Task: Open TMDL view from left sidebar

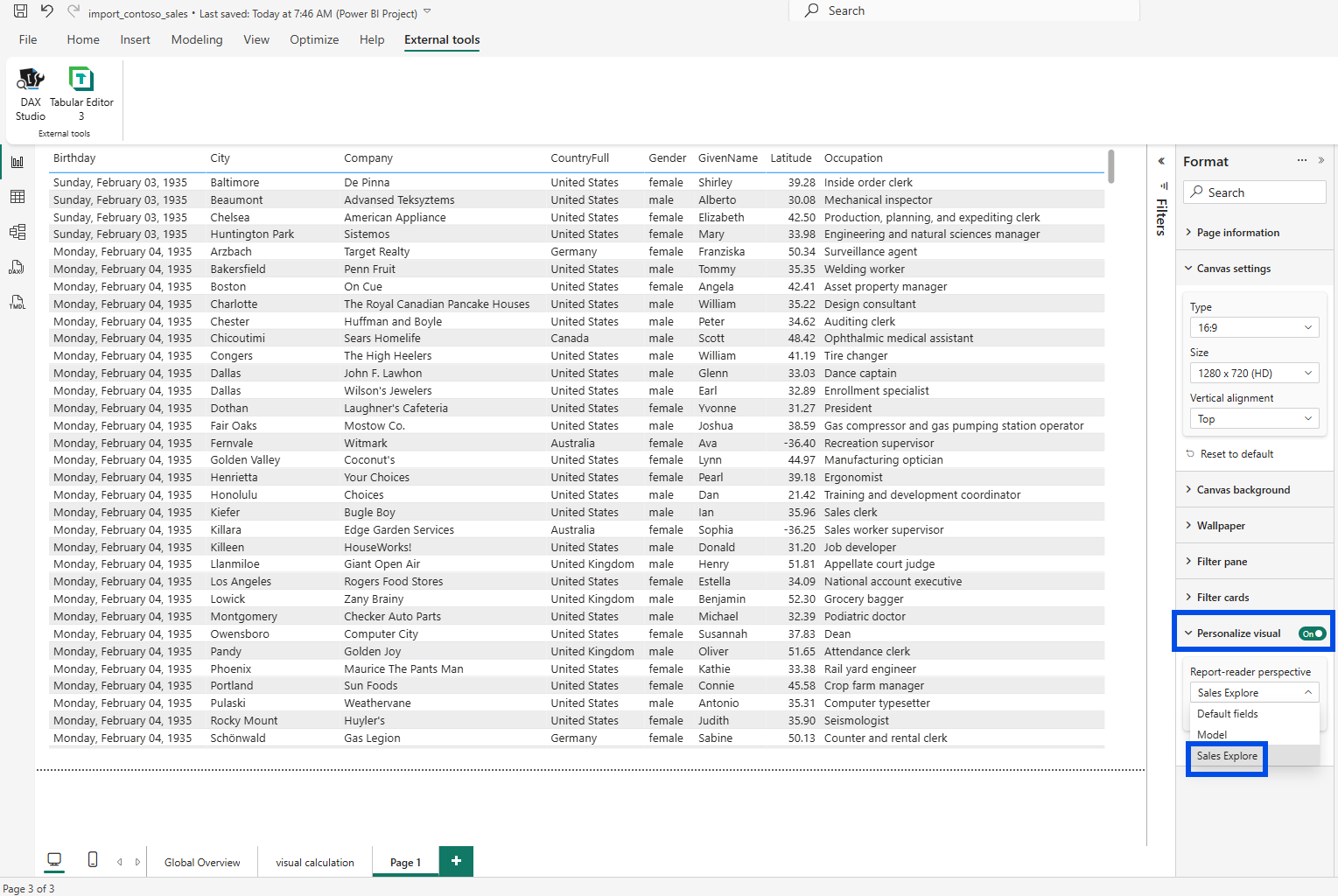Action: click(18, 303)
